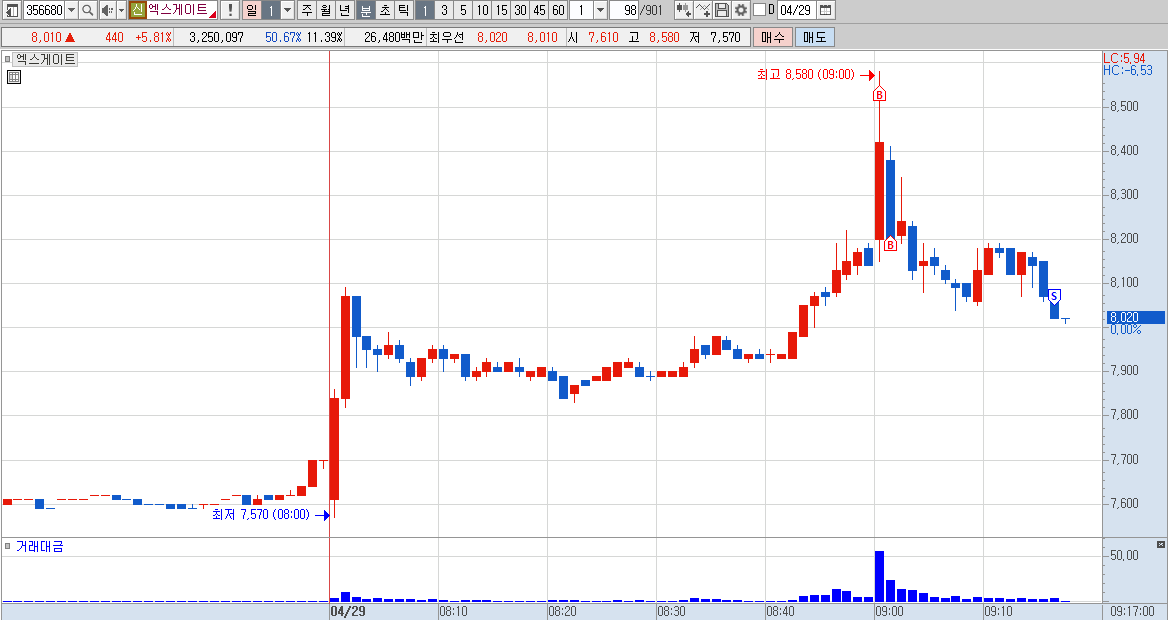Click the exclamation mark info icon

[230, 10]
